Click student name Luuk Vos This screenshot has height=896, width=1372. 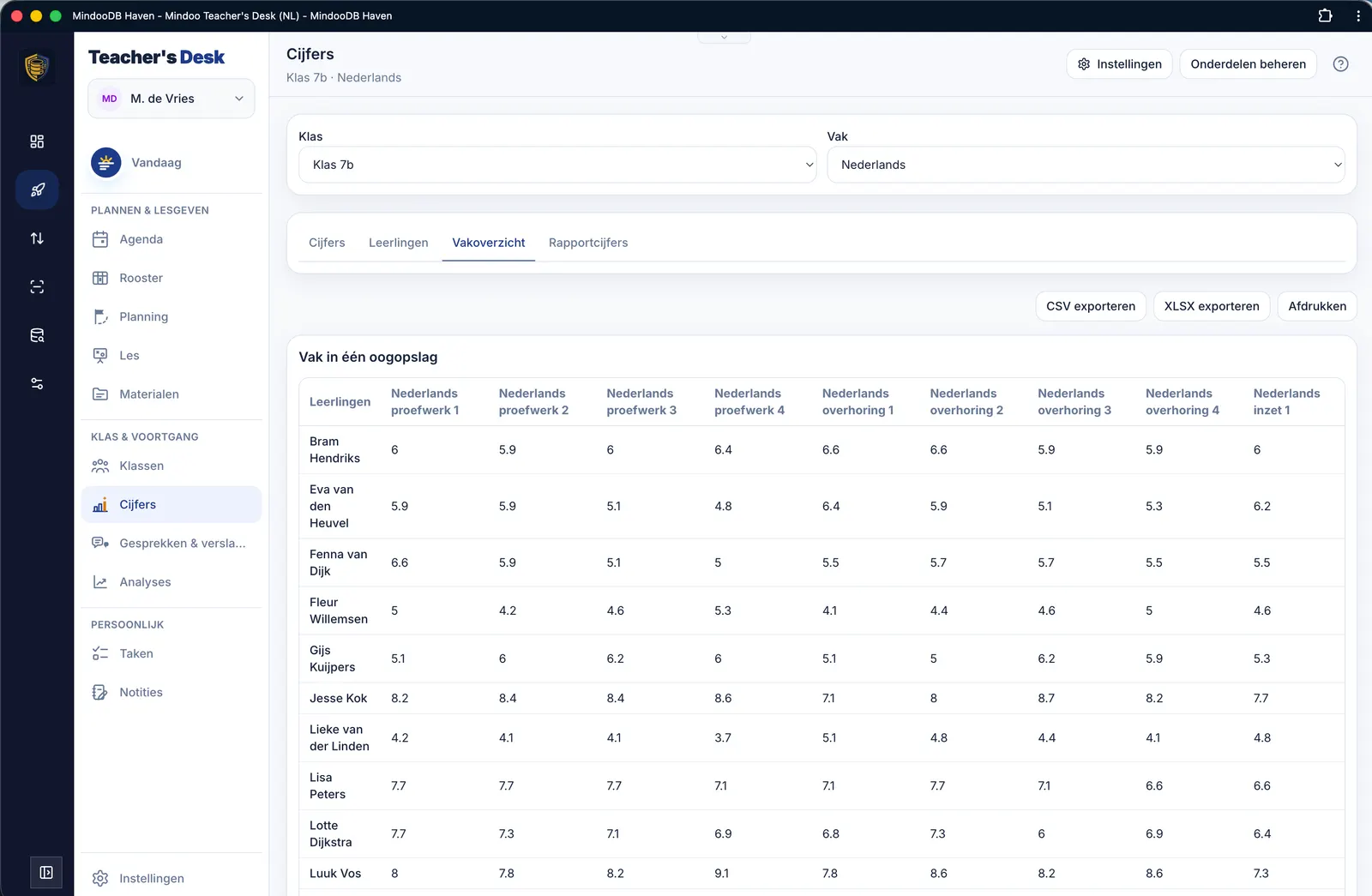coord(335,874)
